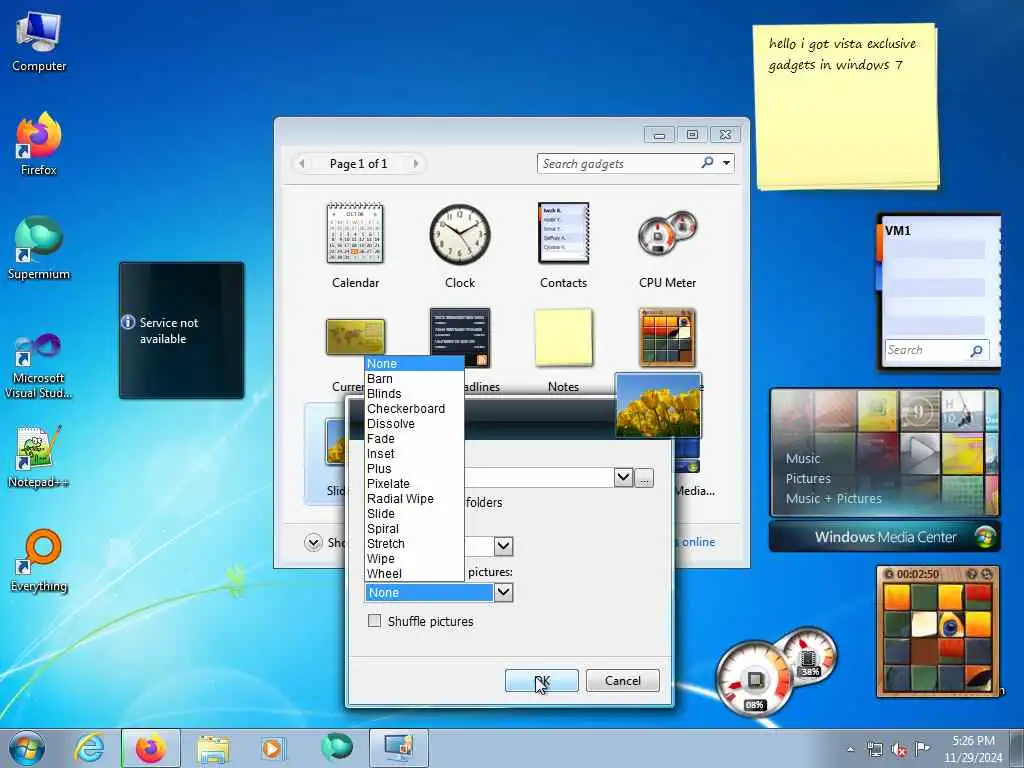Select the Notes gadget in gallery
Image resolution: width=1024 pixels, height=768 pixels.
tap(563, 349)
